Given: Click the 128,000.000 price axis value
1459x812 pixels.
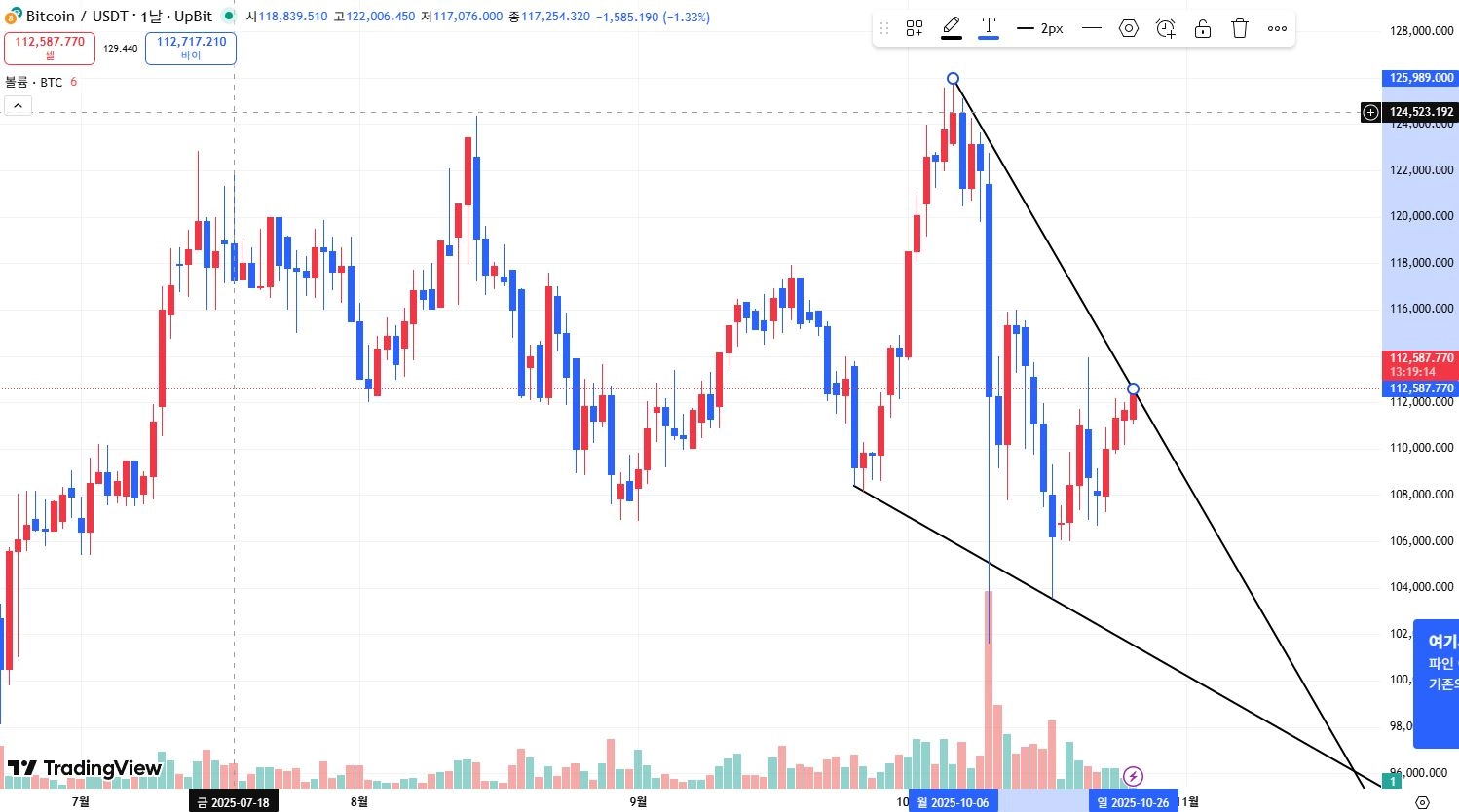Looking at the screenshot, I should click(1421, 31).
